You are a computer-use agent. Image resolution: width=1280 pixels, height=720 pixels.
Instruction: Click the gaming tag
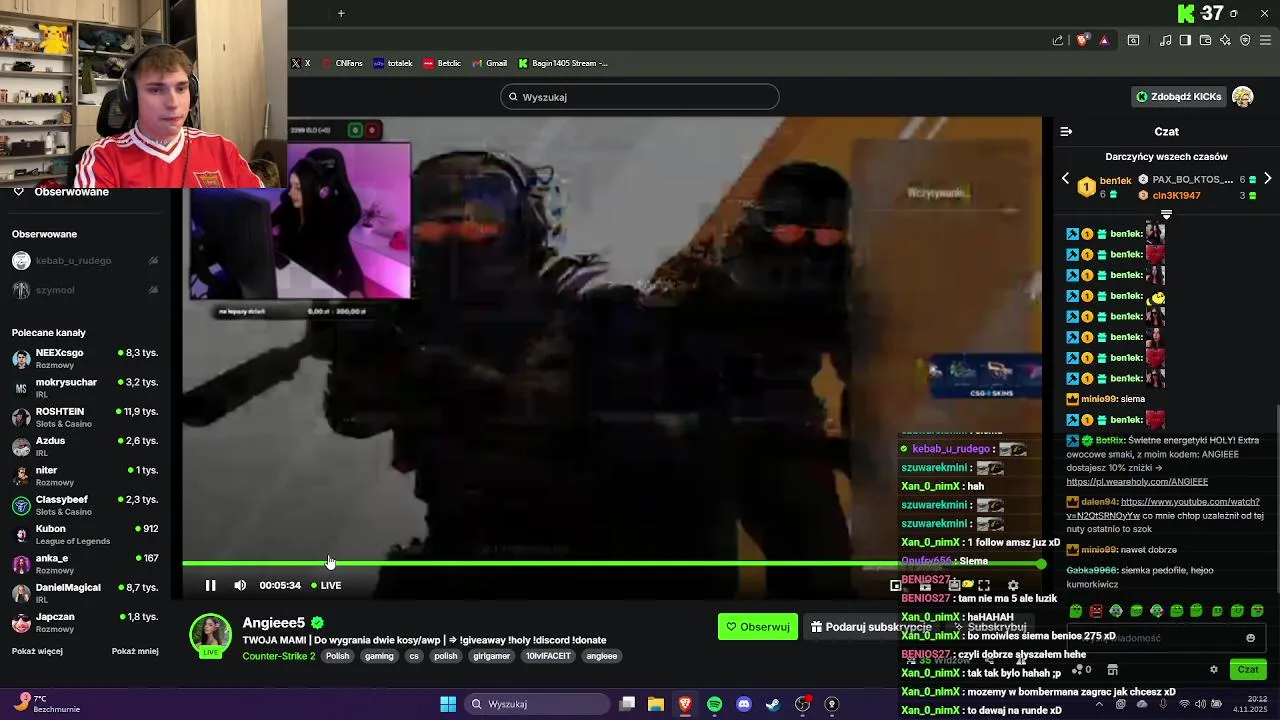379,656
